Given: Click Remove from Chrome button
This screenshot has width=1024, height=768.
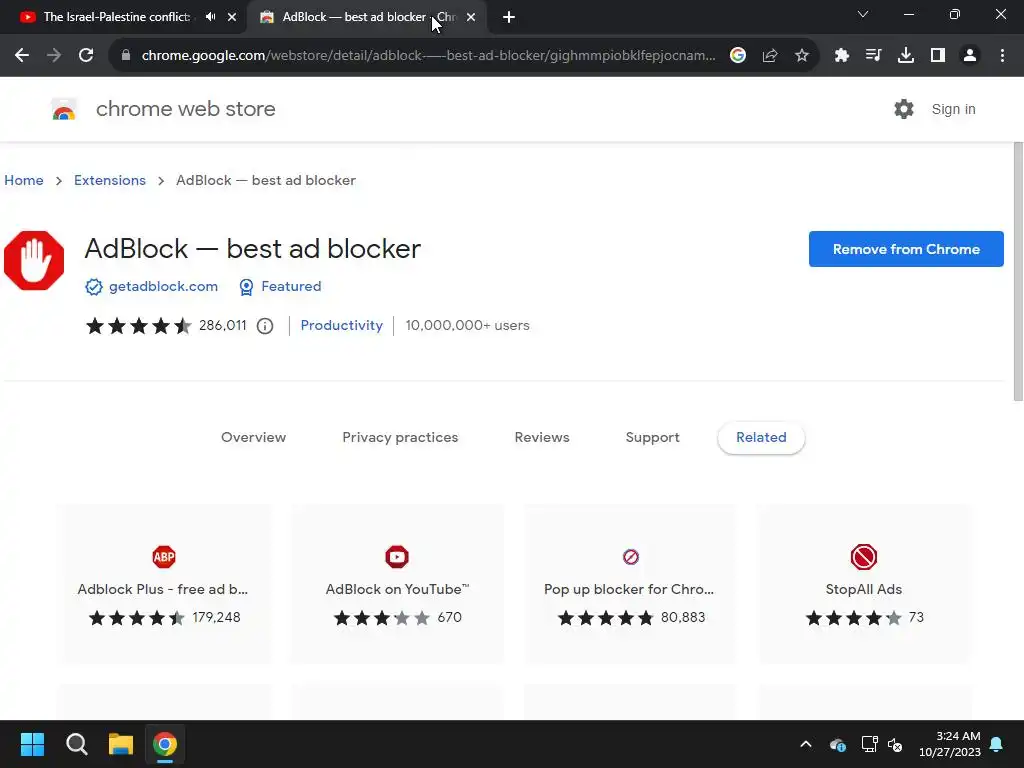Looking at the screenshot, I should point(906,249).
